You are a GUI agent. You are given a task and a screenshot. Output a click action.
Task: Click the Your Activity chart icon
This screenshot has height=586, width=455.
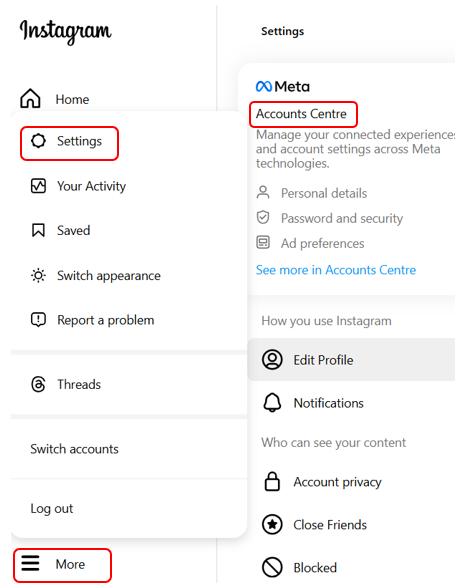pos(38,186)
